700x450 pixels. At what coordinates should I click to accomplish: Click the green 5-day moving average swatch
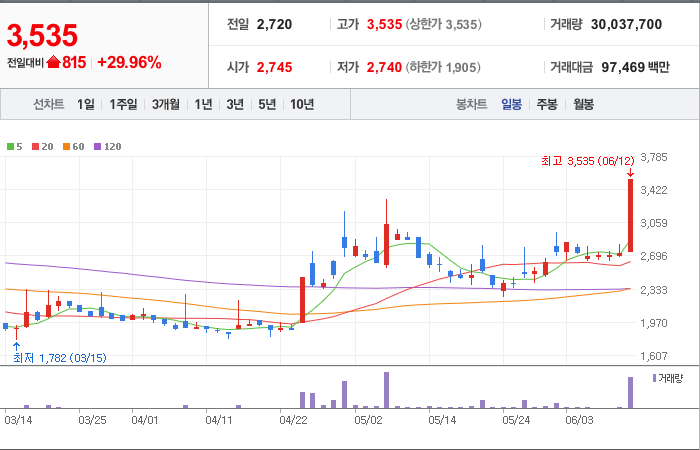point(10,146)
